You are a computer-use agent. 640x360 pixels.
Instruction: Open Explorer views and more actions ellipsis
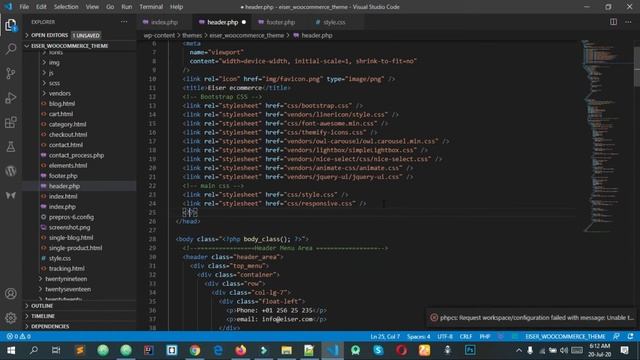124,22
